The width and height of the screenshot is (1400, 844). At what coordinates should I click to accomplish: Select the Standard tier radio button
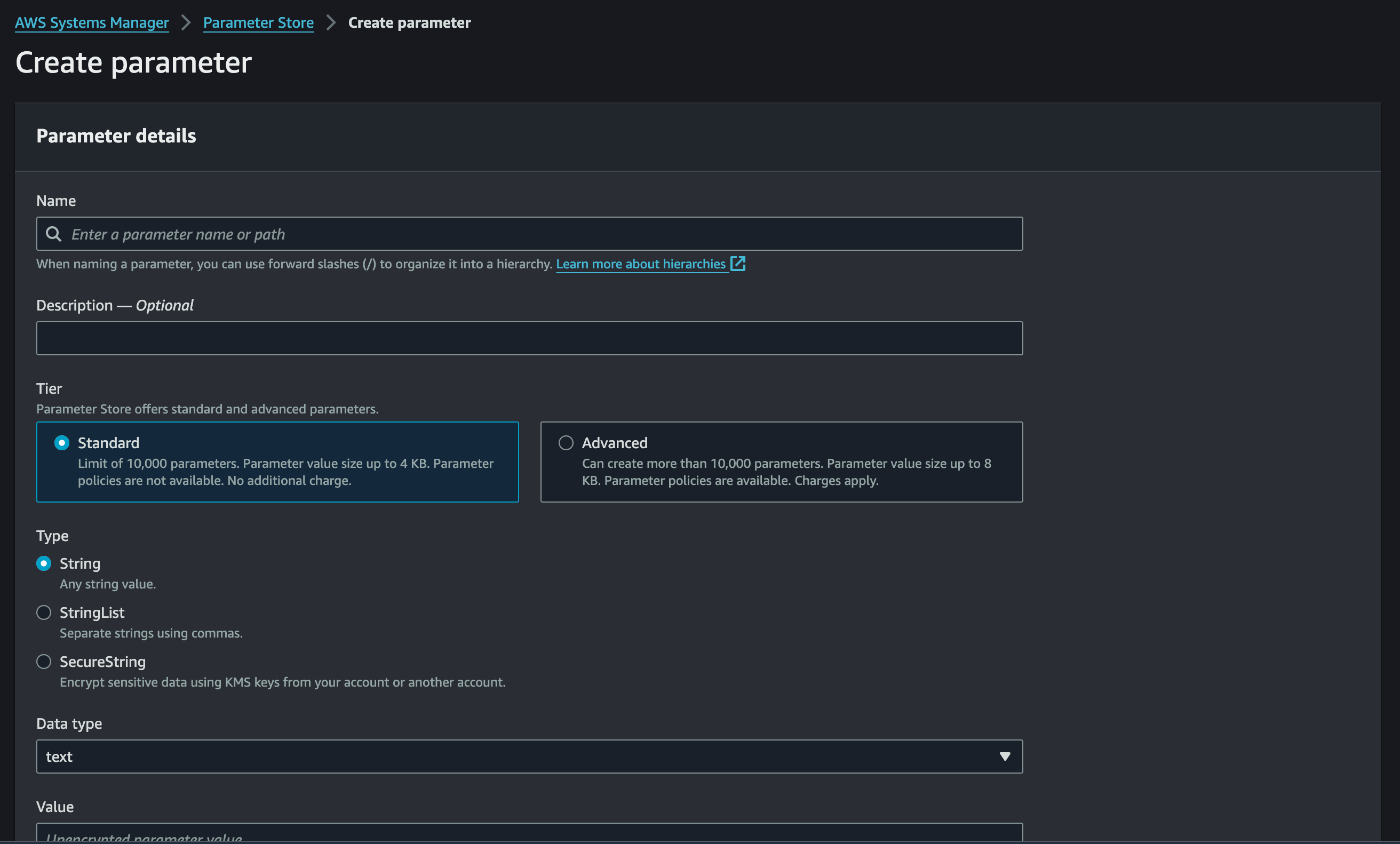tap(62, 443)
